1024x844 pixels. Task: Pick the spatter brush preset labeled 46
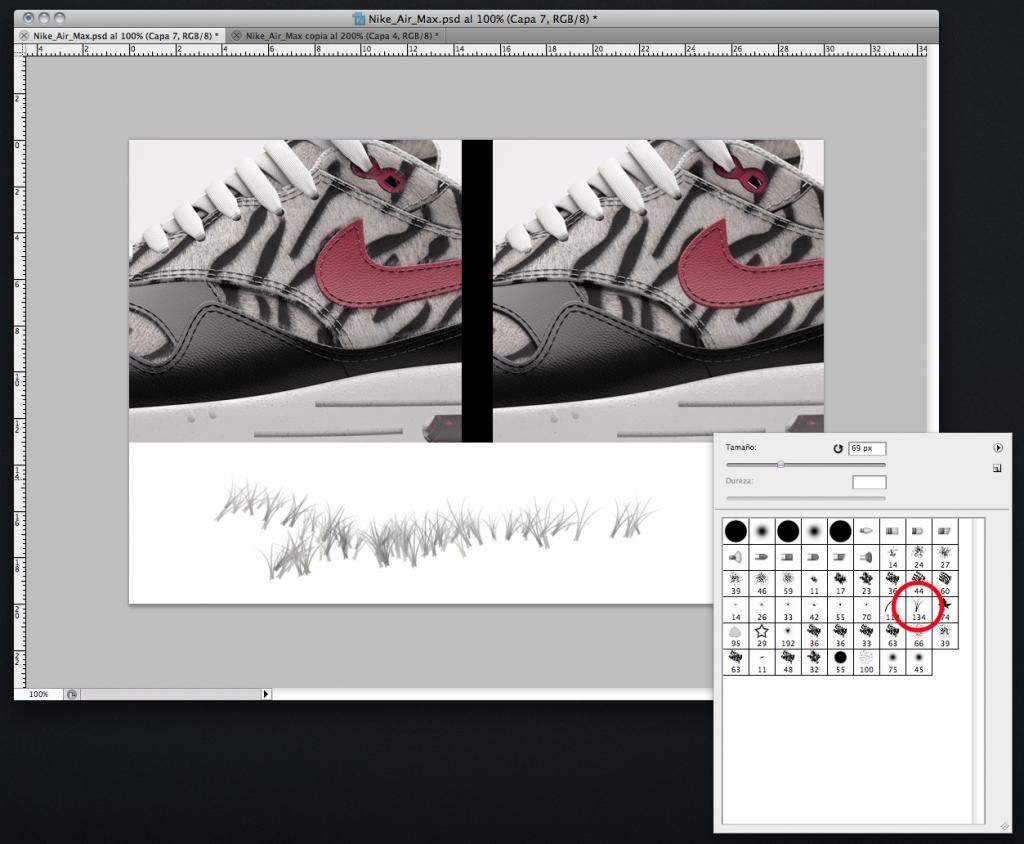click(761, 583)
